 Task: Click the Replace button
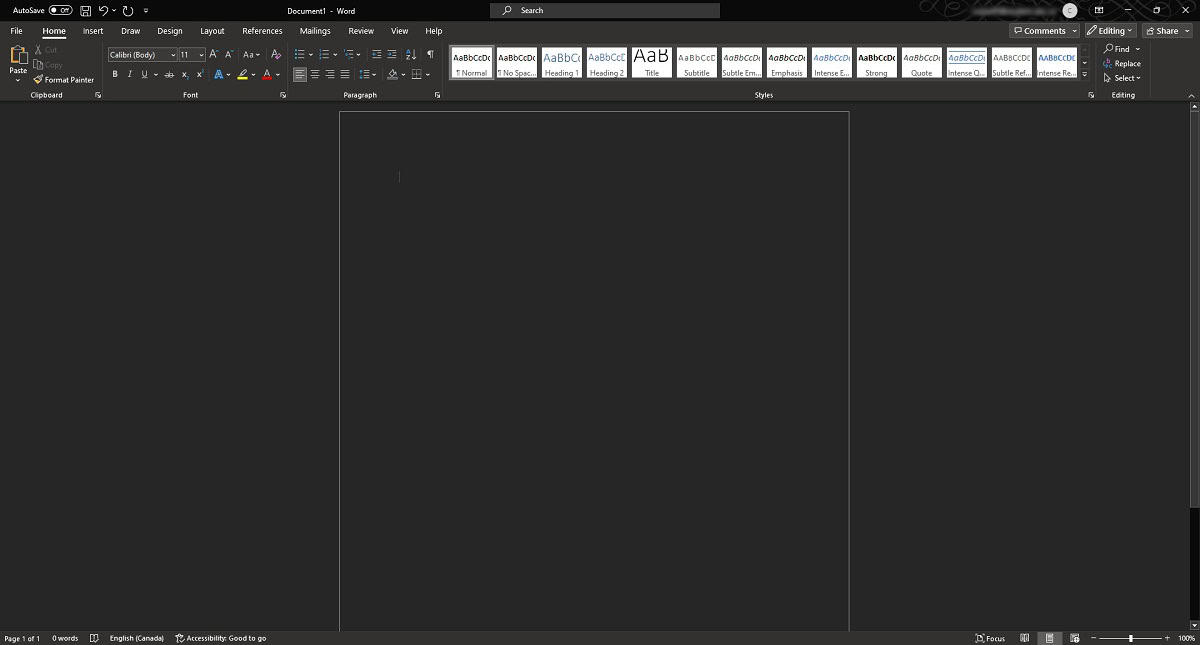[x=1122, y=63]
